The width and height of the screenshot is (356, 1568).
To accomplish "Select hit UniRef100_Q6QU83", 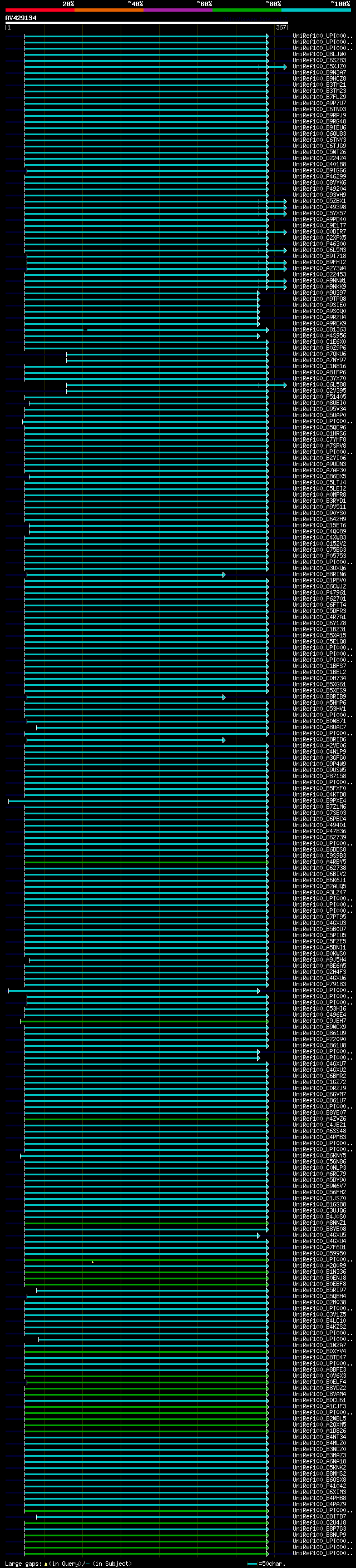I will 319,134.
